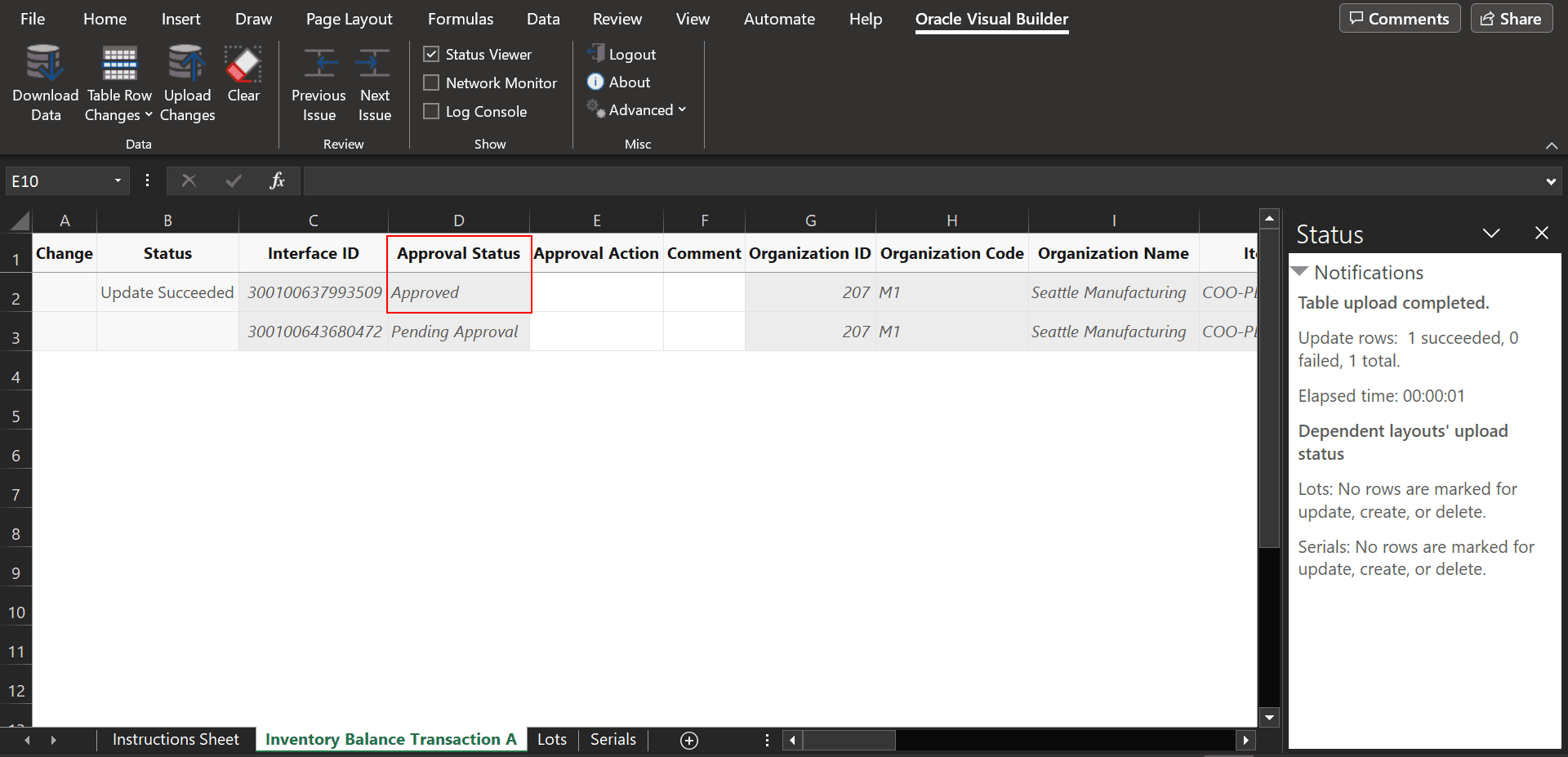The height and width of the screenshot is (757, 1568).
Task: Select Interface ID 300100643680472 cell
Action: pyautogui.click(x=314, y=332)
